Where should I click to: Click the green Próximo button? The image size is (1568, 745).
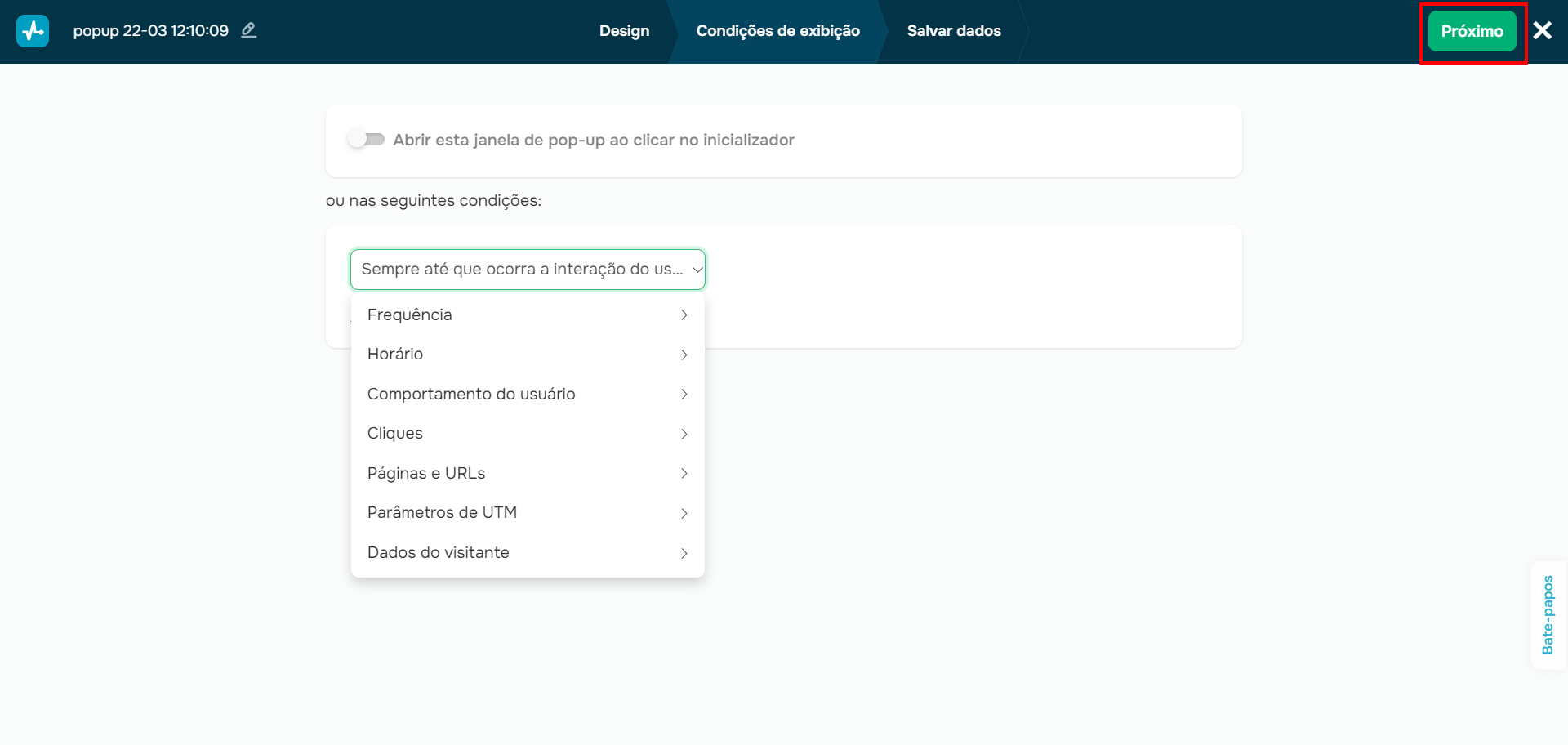(1472, 31)
